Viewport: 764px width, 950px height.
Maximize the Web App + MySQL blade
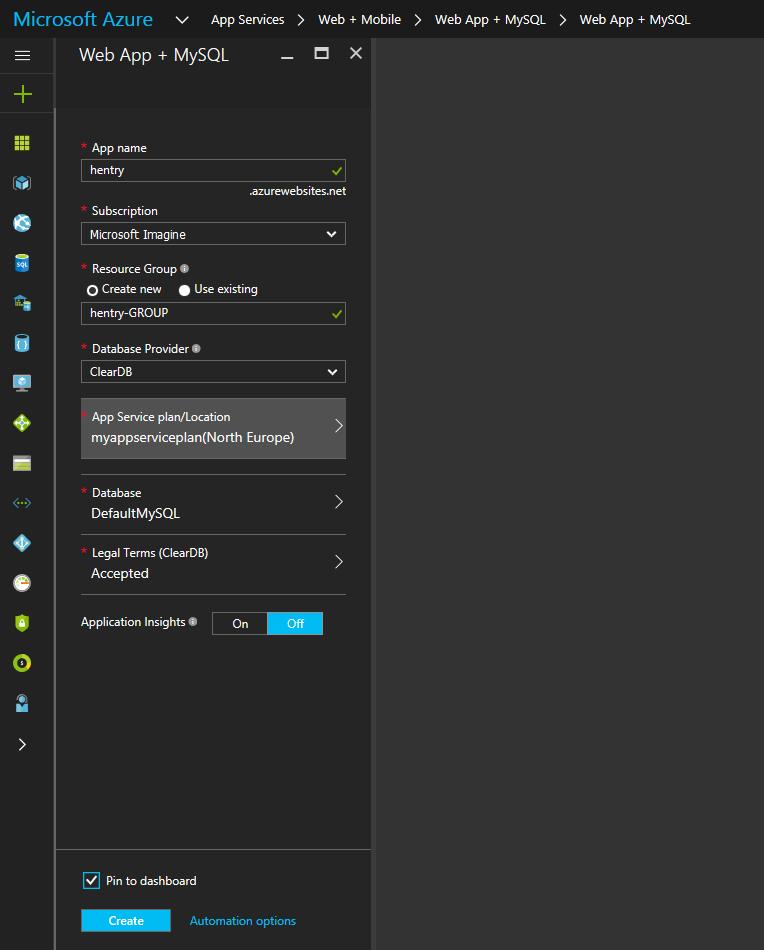pyautogui.click(x=321, y=53)
